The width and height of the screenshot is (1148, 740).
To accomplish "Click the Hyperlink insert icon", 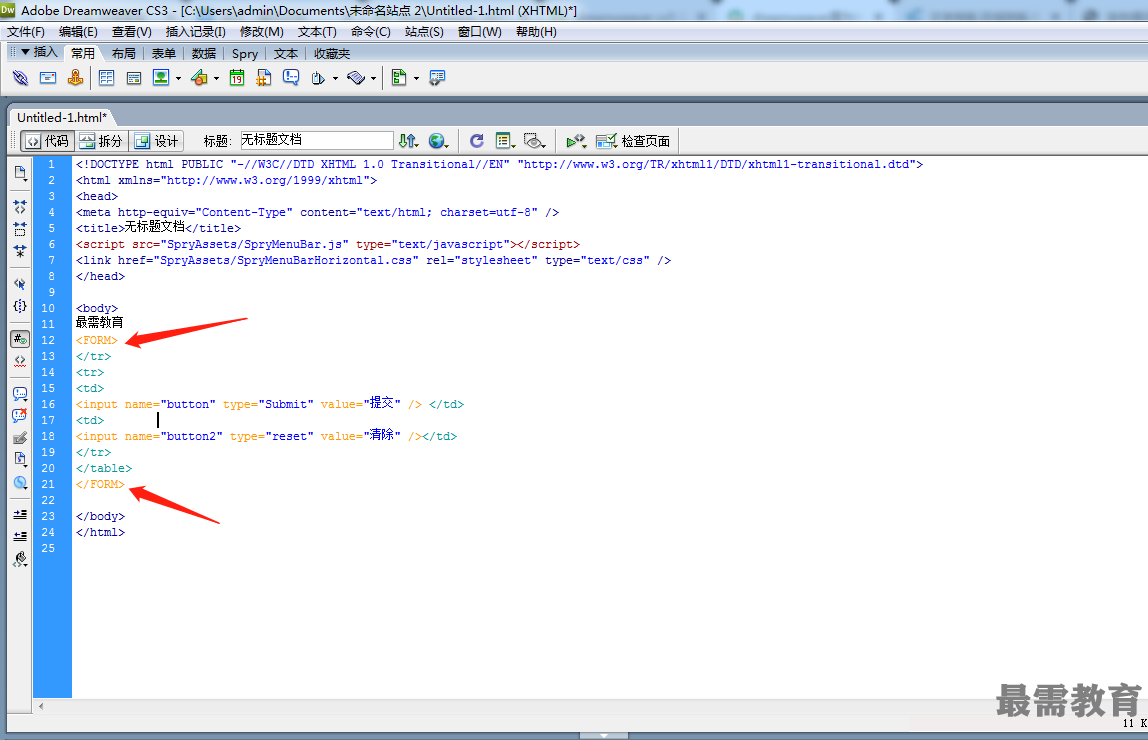I will pos(20,78).
